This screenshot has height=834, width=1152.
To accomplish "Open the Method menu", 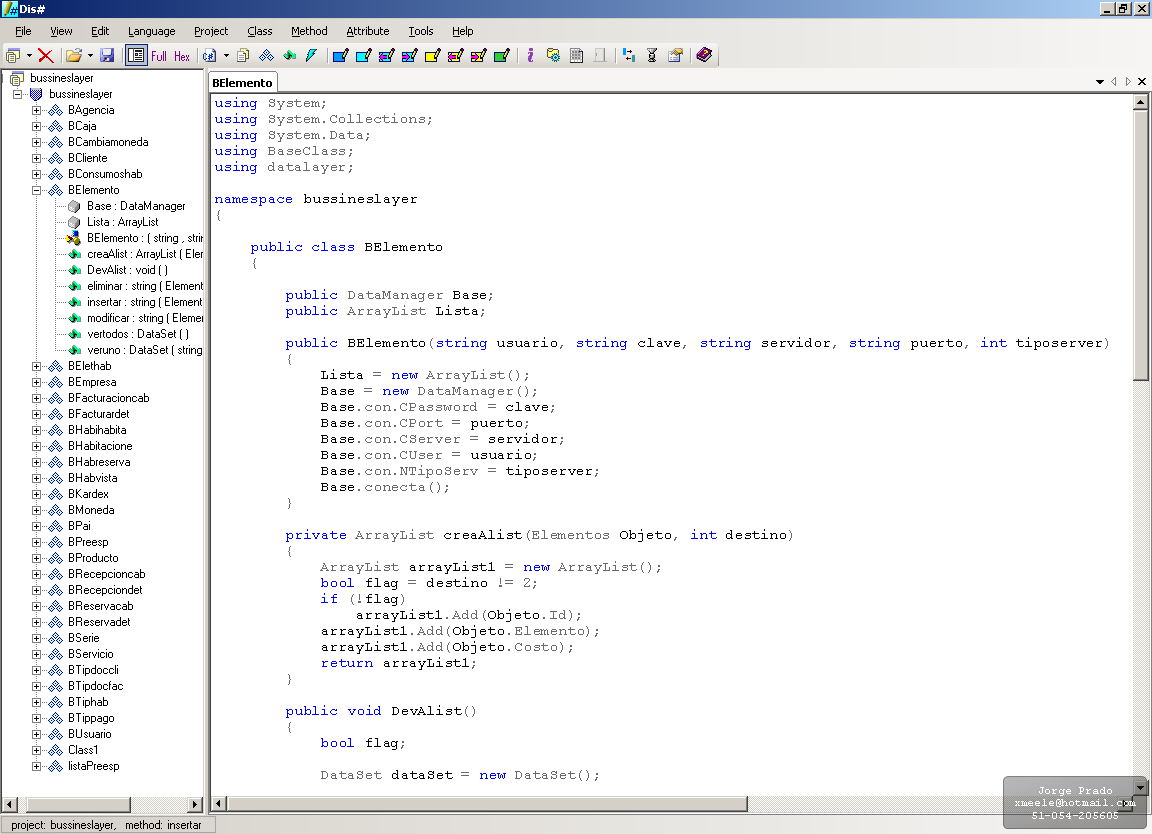I will pyautogui.click(x=309, y=31).
